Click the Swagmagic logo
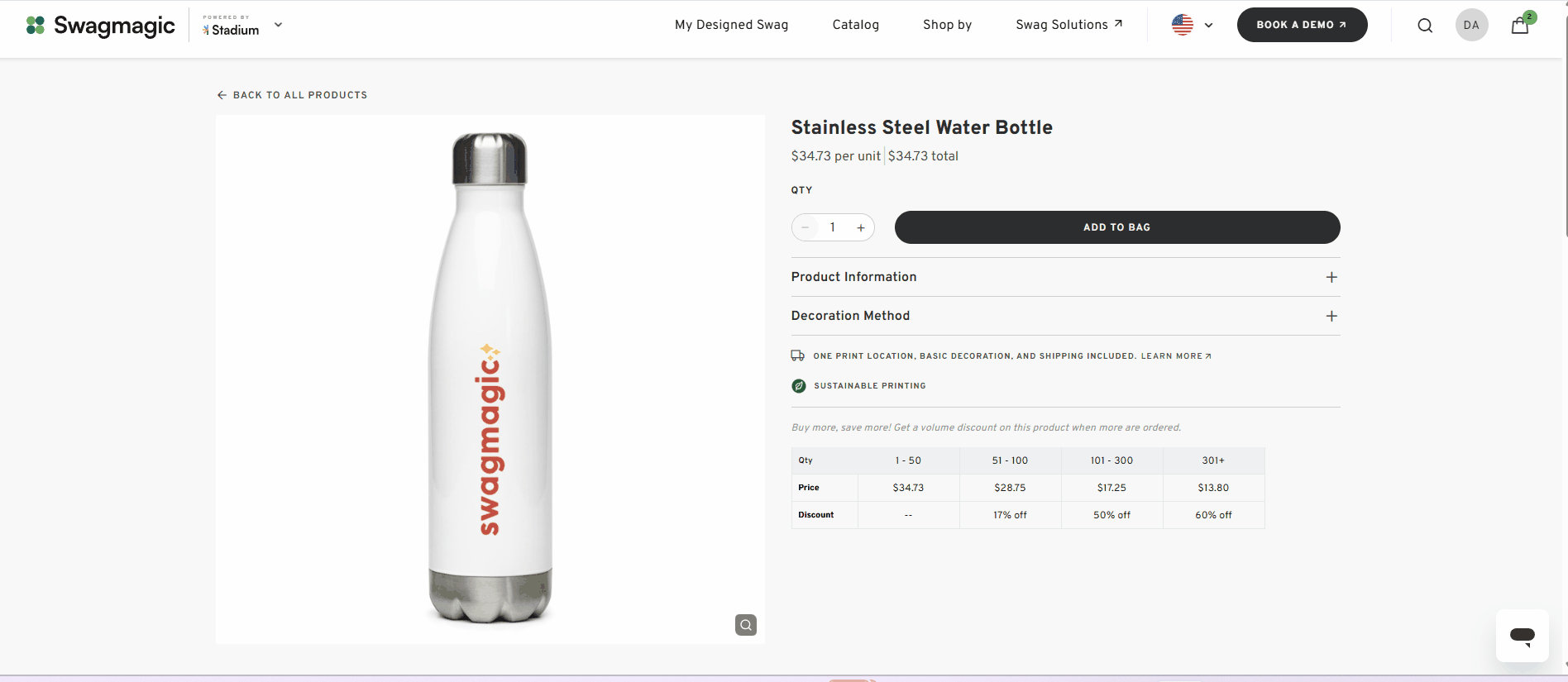The height and width of the screenshot is (682, 1568). click(101, 26)
